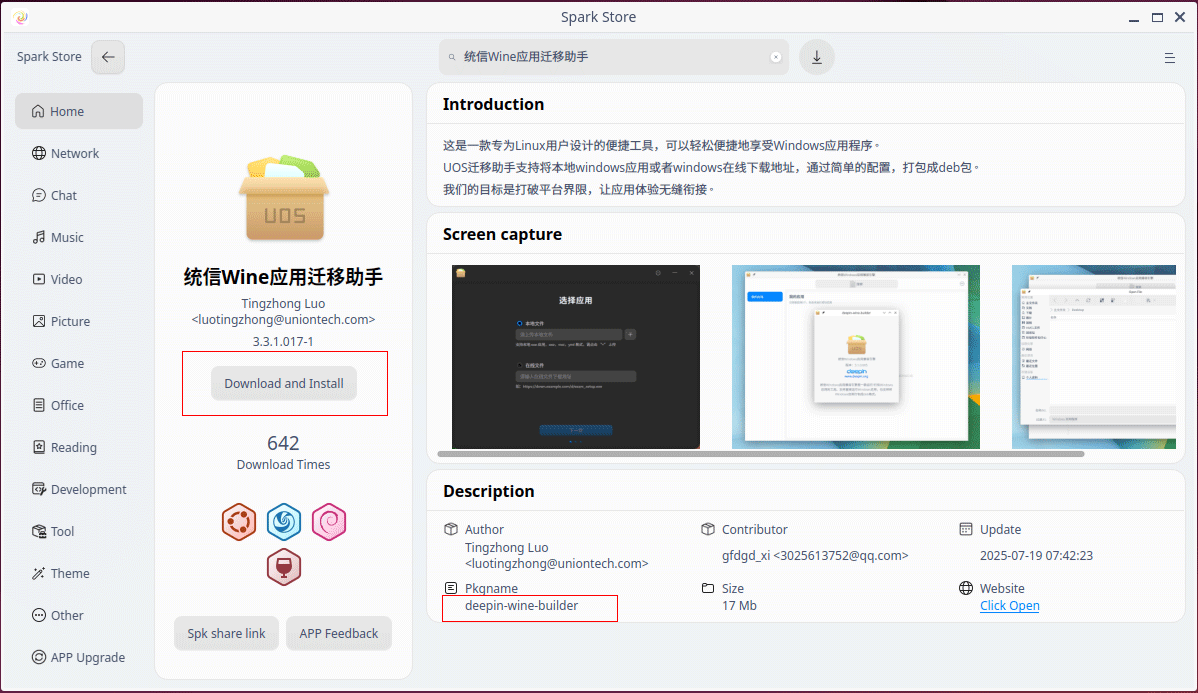The image size is (1198, 693).
Task: Clear the search box text
Action: pyautogui.click(x=775, y=57)
